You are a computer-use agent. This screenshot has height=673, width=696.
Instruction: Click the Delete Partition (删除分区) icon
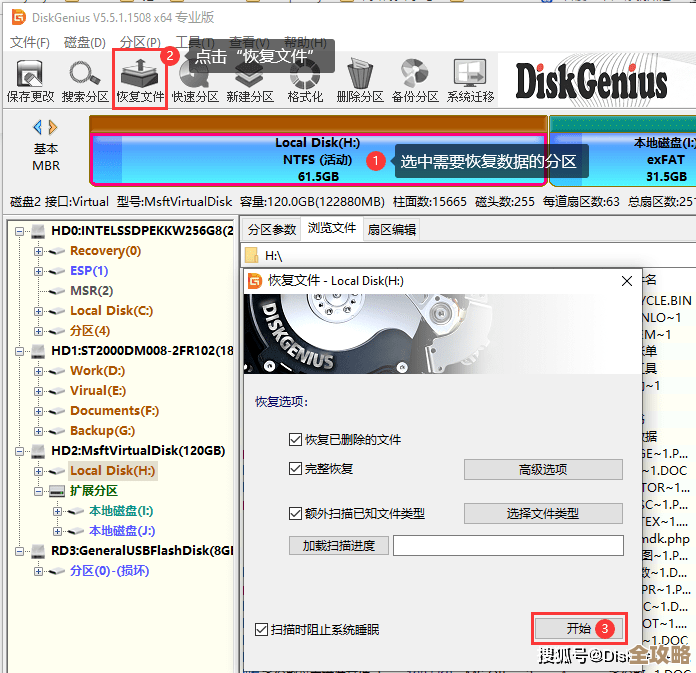point(360,81)
